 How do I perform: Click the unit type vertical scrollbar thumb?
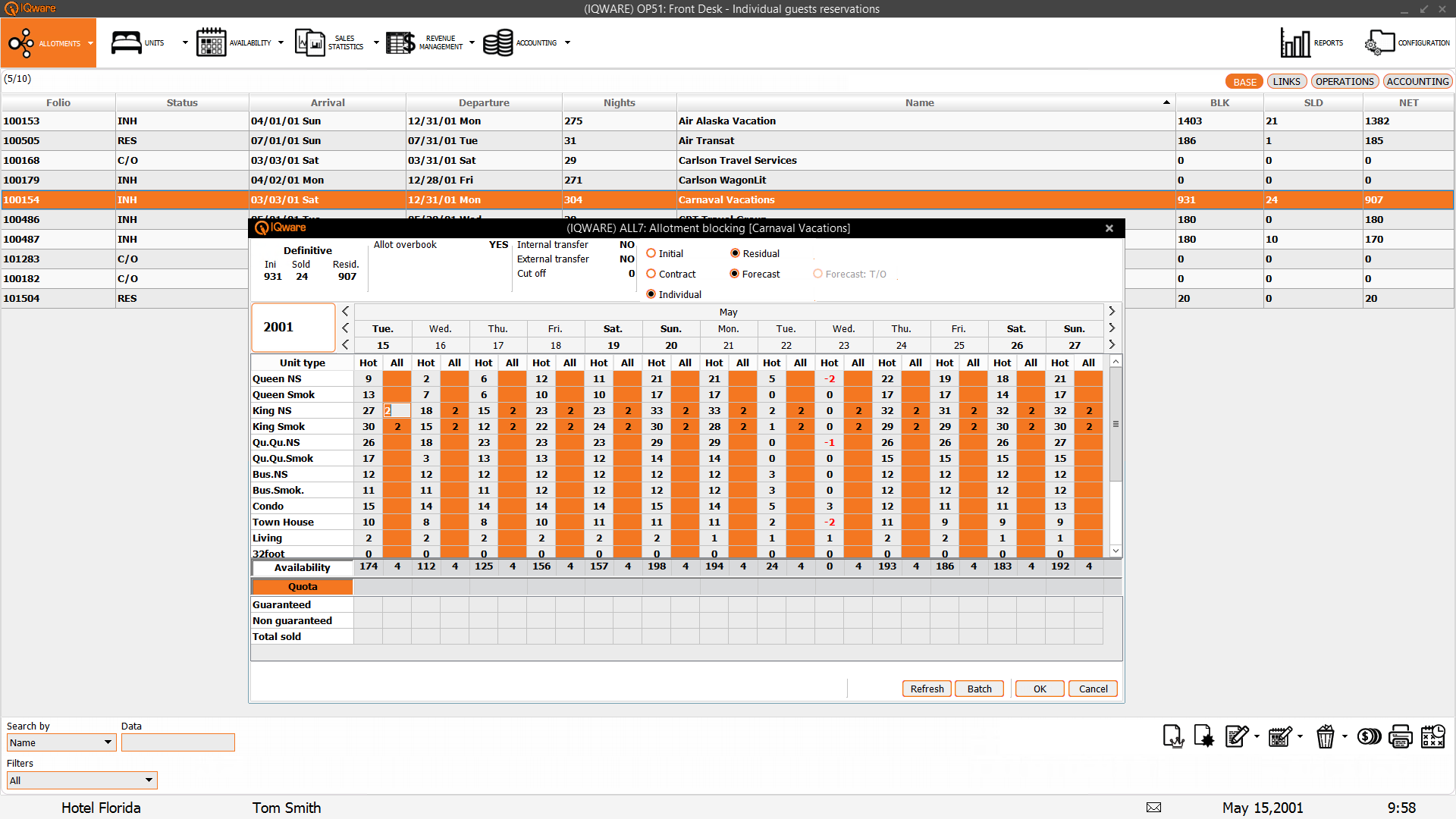click(x=1116, y=425)
